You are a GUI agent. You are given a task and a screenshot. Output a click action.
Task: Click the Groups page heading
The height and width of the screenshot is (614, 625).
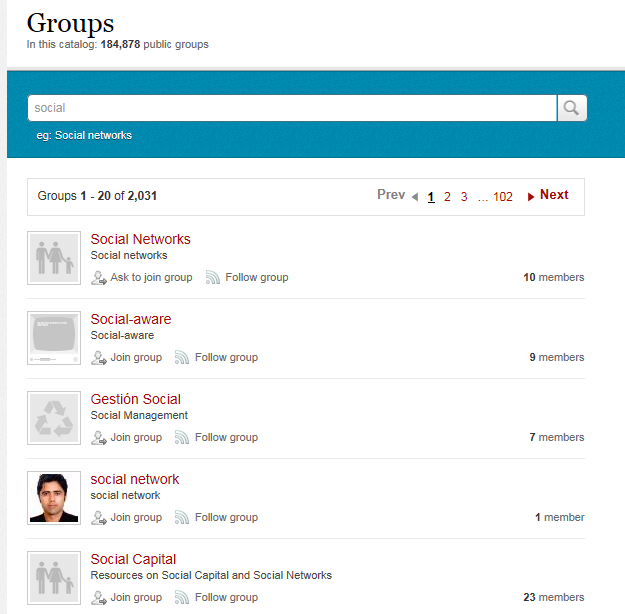point(71,24)
